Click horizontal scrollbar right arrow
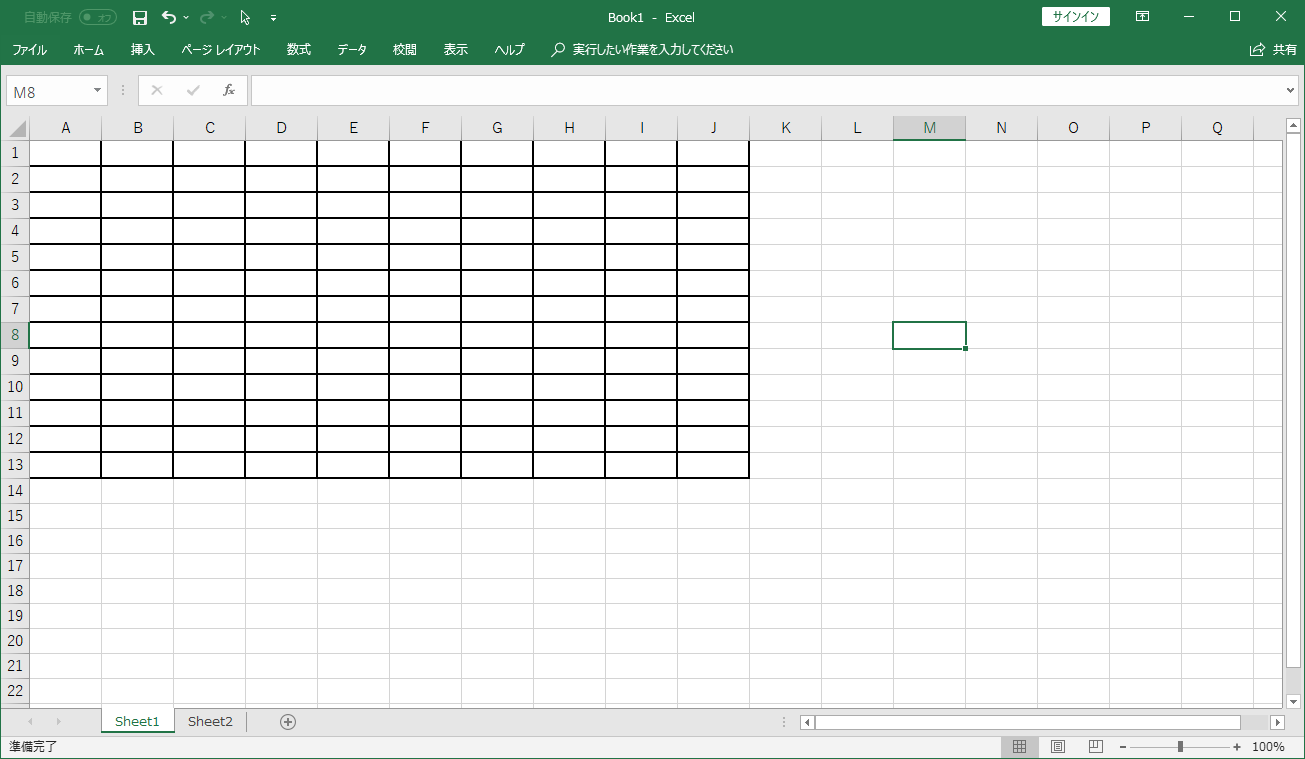Viewport: 1305px width, 759px height. coord(1277,722)
